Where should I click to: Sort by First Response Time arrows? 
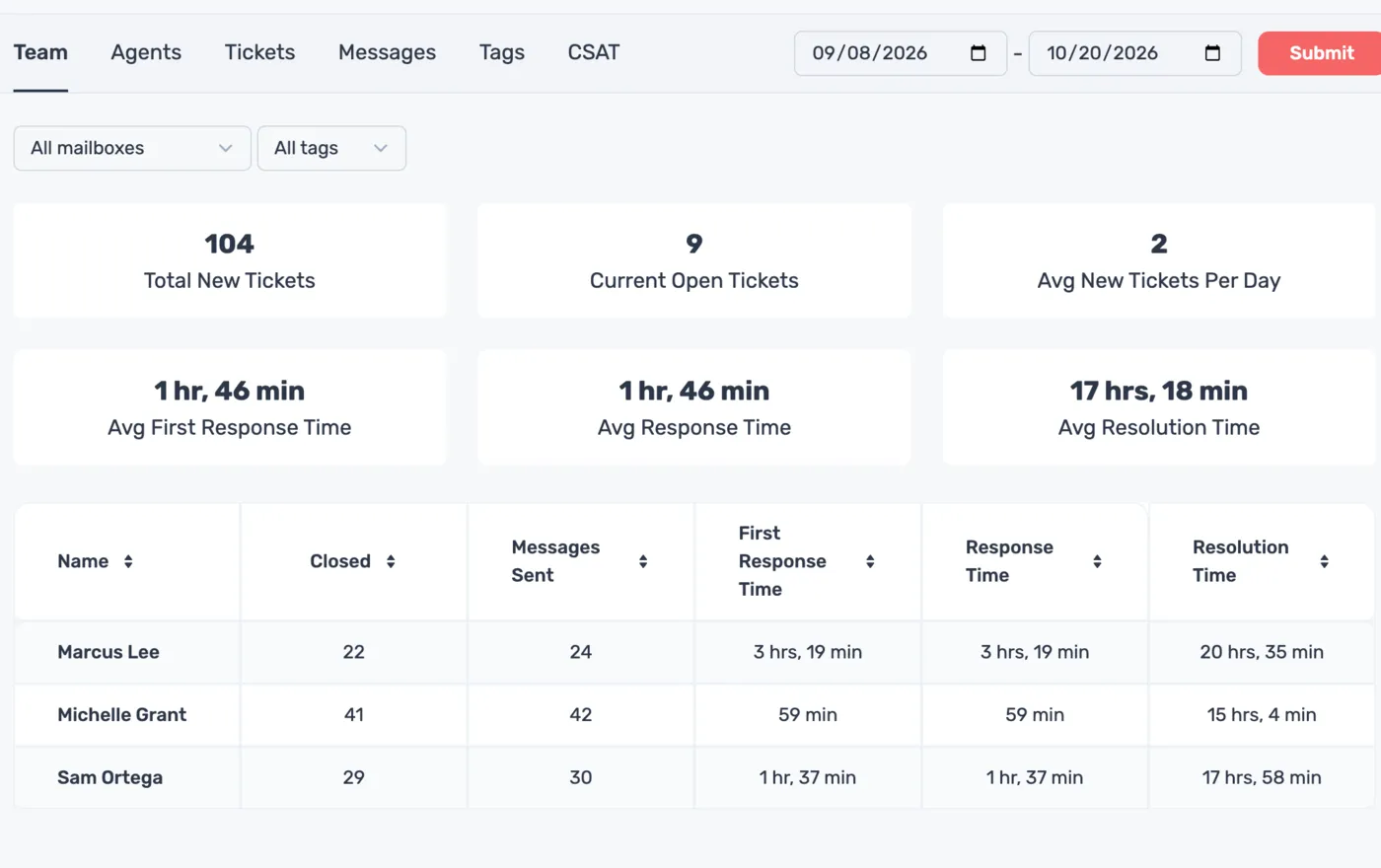tap(870, 561)
